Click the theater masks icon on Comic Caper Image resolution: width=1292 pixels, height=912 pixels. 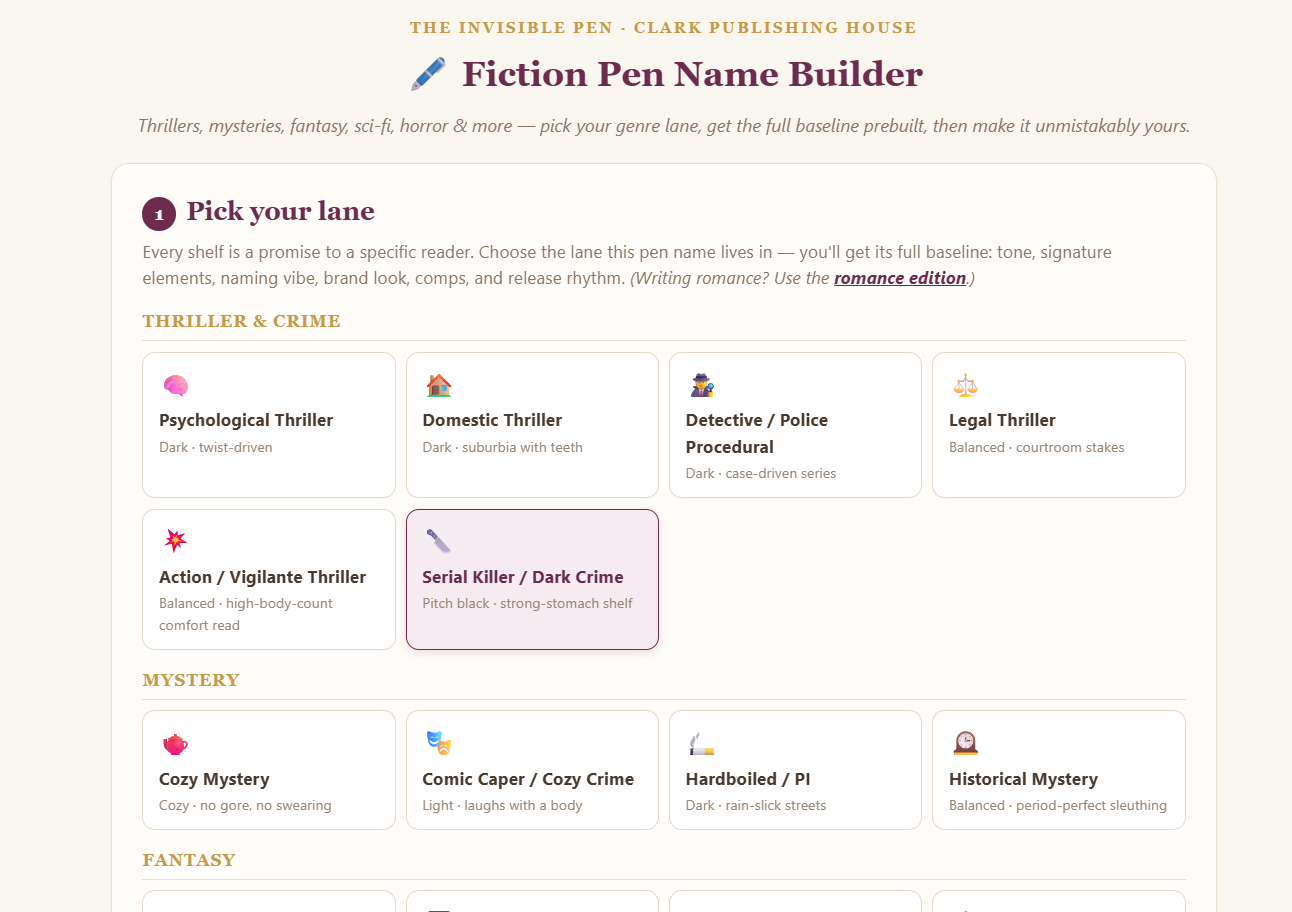pyautogui.click(x=439, y=743)
